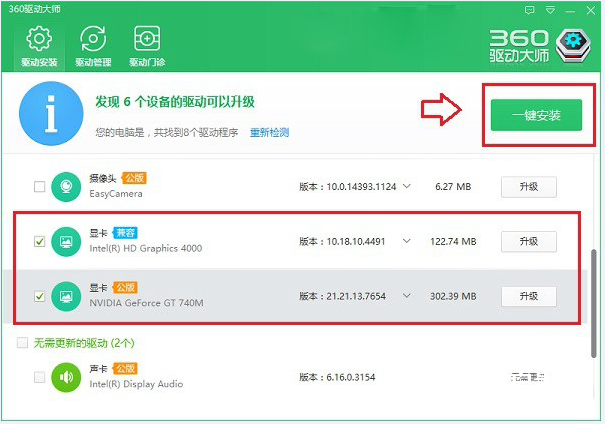Open the 驱动门诊 tab
Viewport: 605px width, 424px height.
(147, 46)
